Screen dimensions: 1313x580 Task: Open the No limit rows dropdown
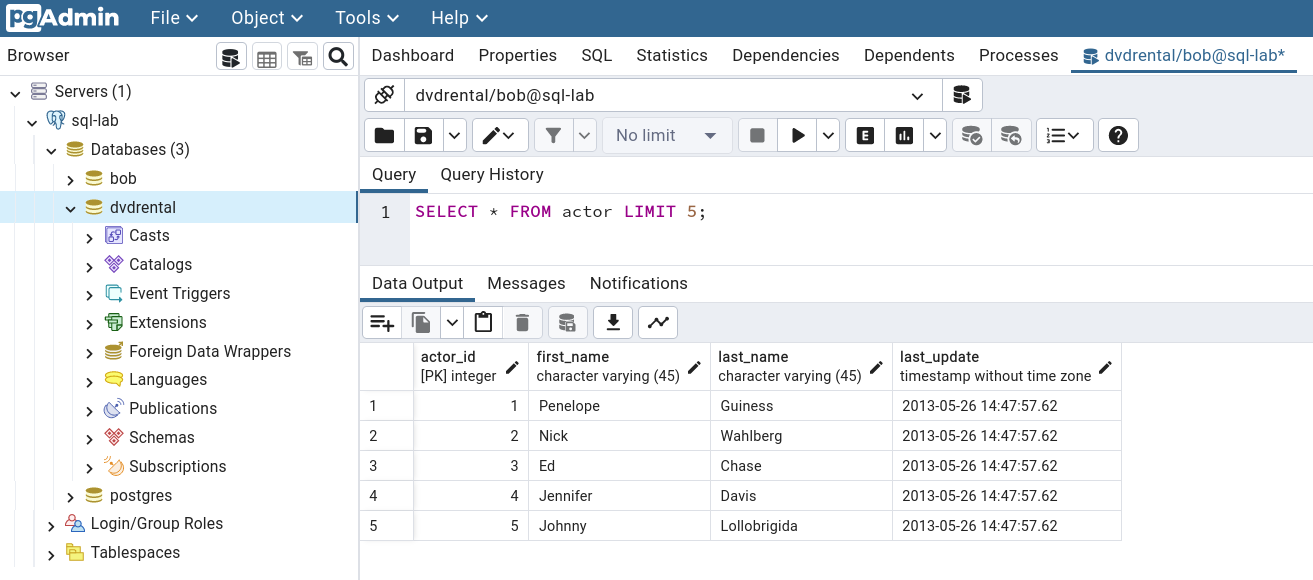pyautogui.click(x=666, y=136)
